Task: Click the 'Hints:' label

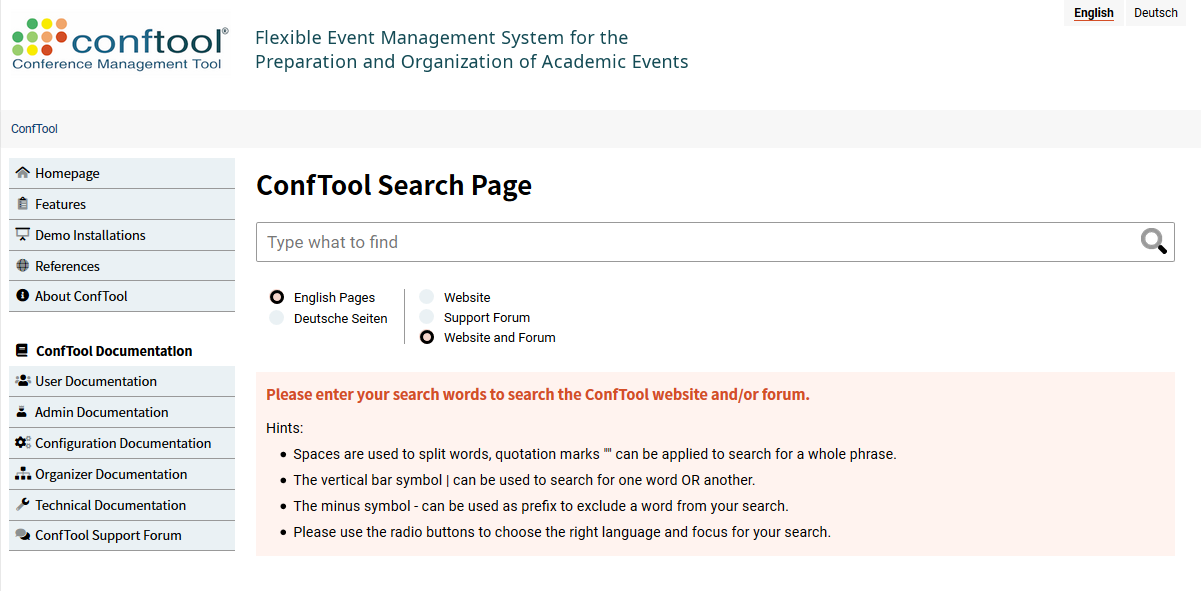Action: (285, 428)
